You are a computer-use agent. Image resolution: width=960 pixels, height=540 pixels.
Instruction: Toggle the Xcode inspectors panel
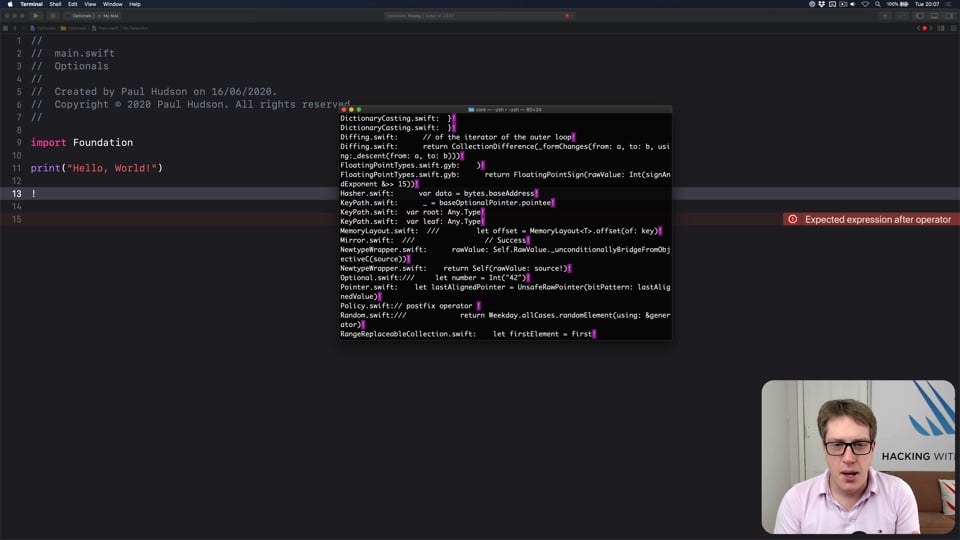950,16
